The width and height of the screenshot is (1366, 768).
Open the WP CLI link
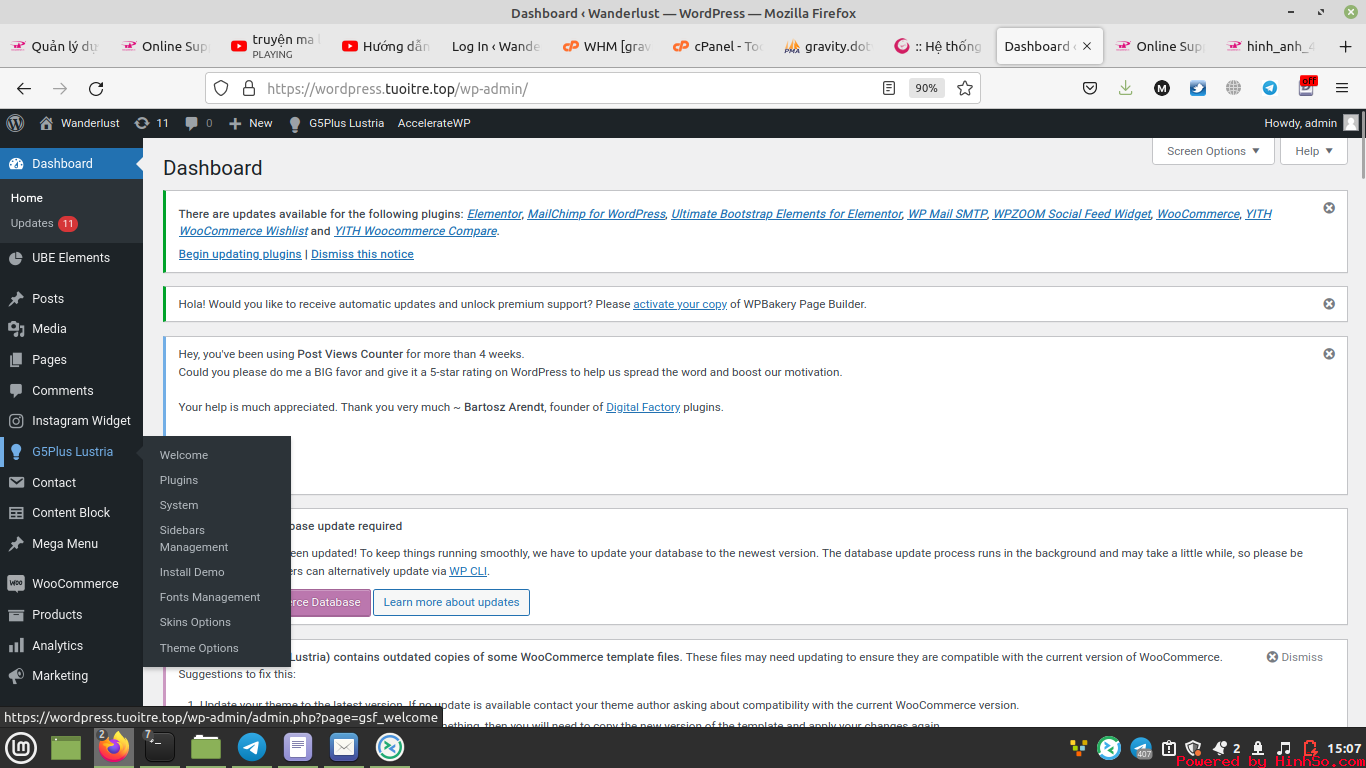pyautogui.click(x=468, y=571)
